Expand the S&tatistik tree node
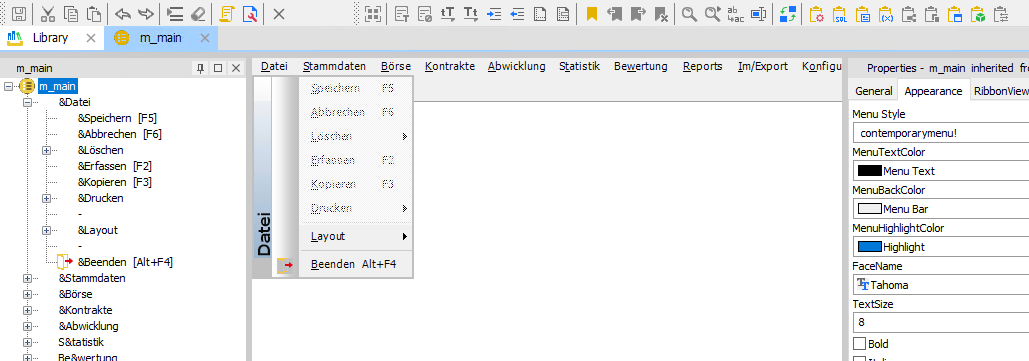This screenshot has width=1029, height=361. [28, 342]
